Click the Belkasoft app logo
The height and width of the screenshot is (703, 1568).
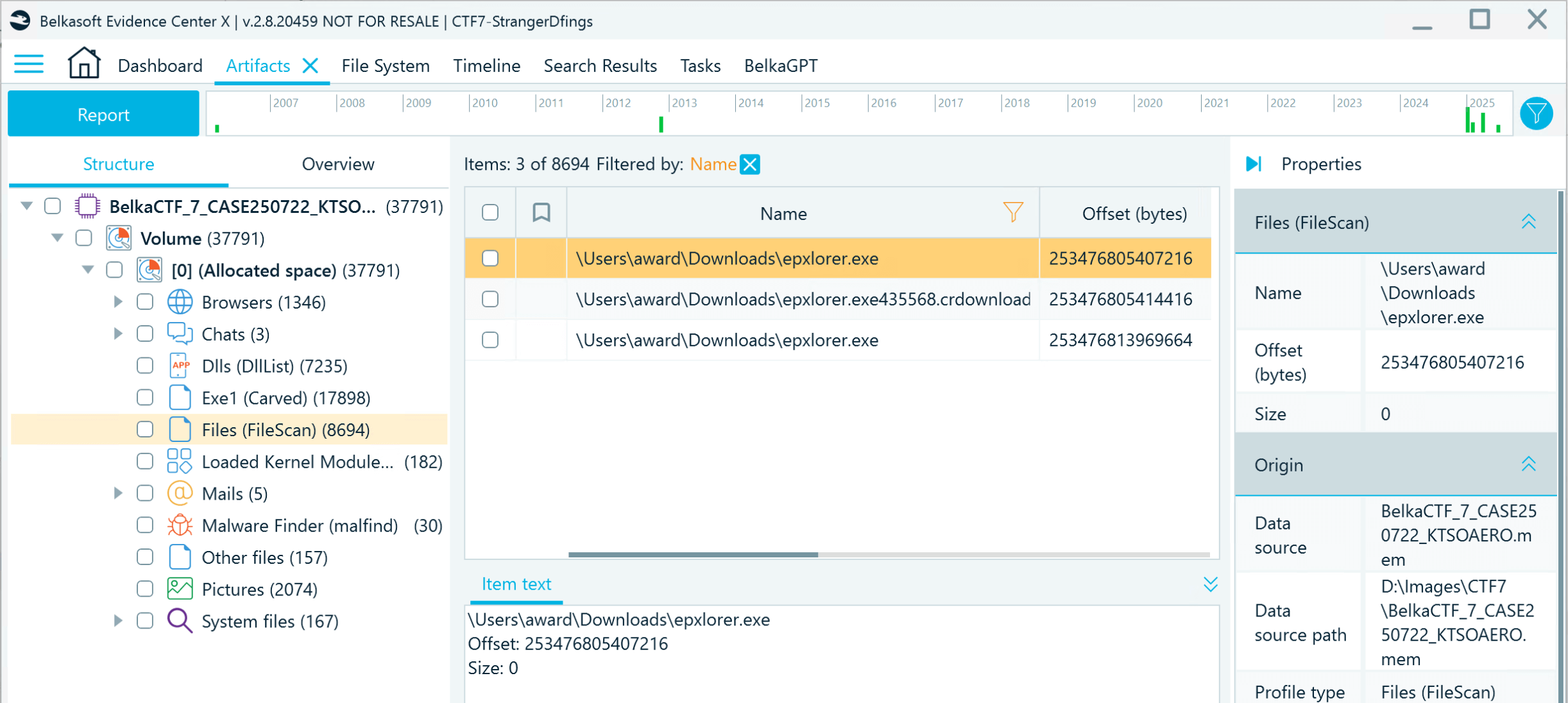(x=19, y=21)
